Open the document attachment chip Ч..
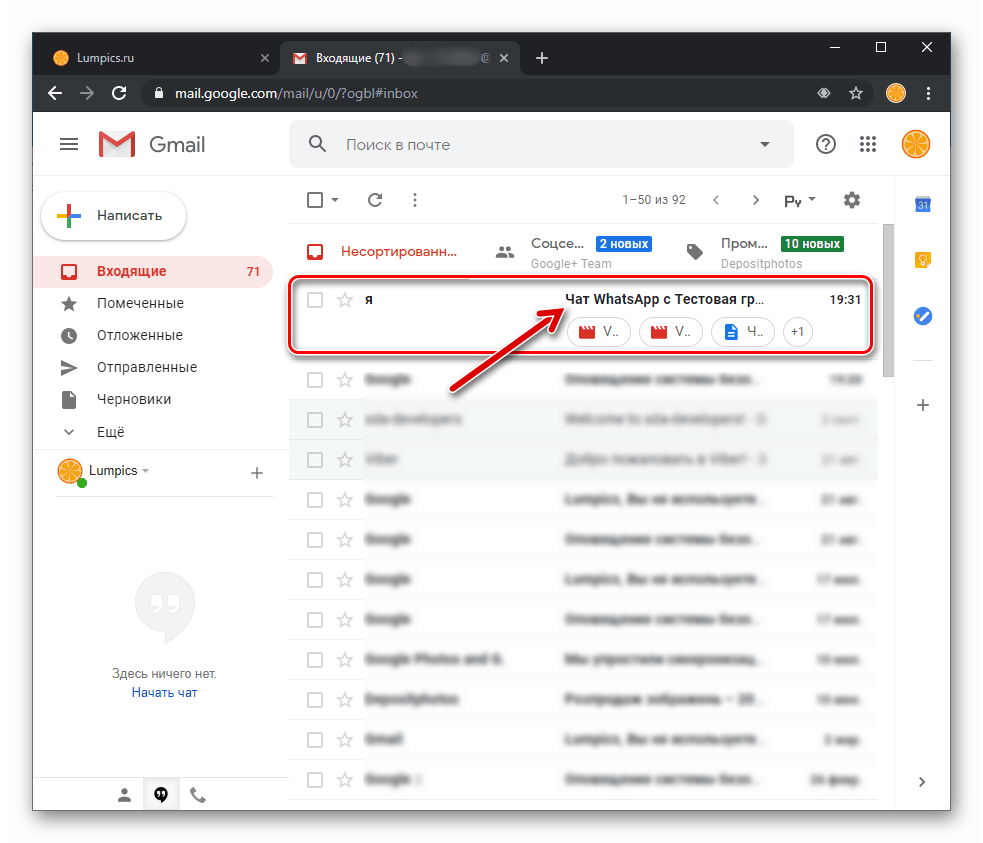The width and height of the screenshot is (983, 843). (x=743, y=332)
